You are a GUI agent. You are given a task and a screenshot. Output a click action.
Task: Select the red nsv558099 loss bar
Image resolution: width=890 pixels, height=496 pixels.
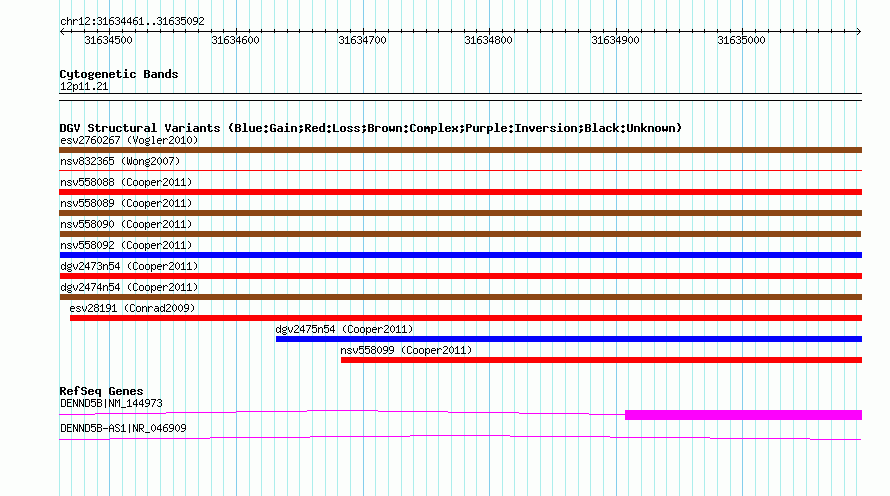[601, 360]
